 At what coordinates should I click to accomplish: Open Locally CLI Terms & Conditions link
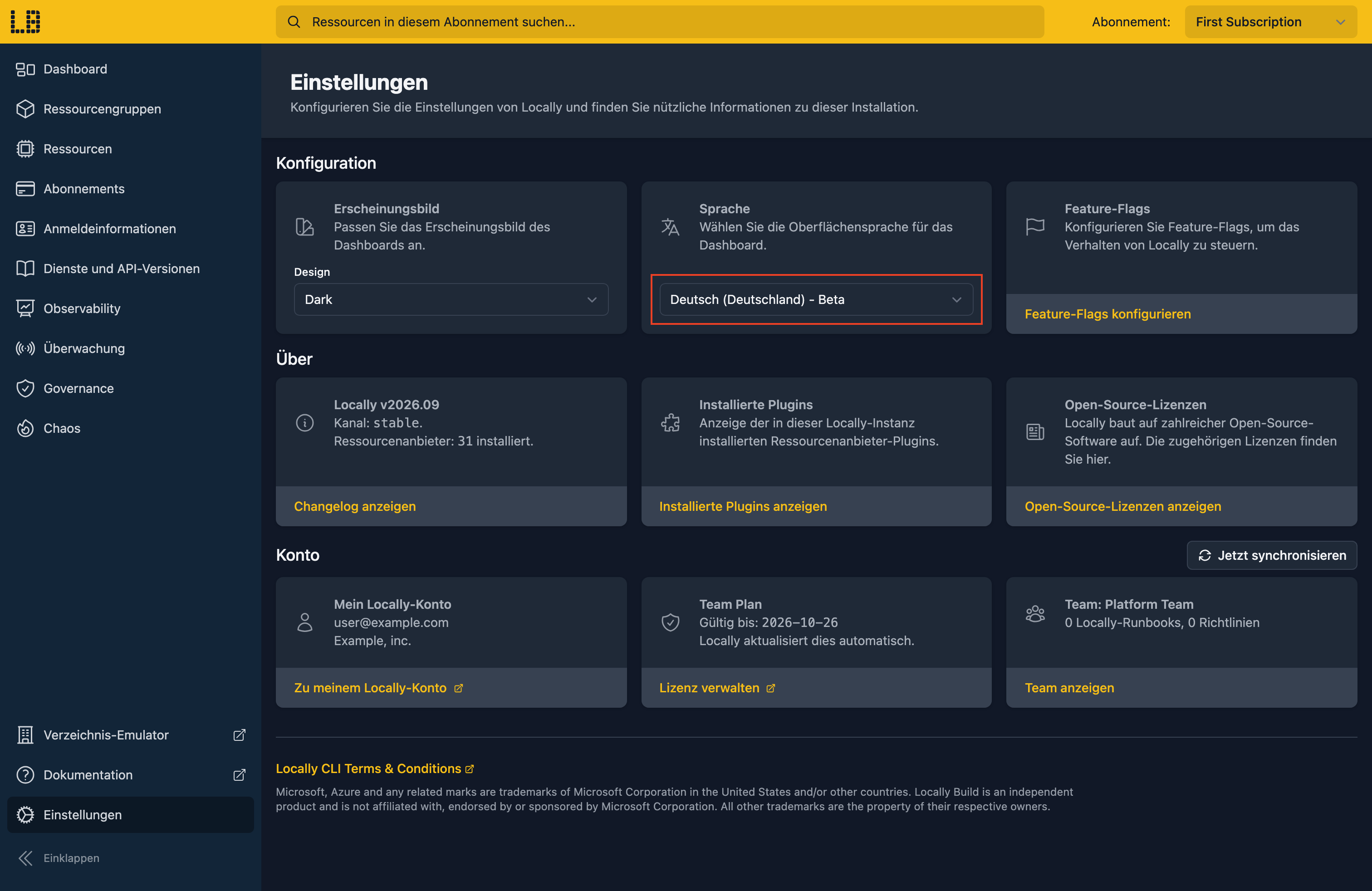pos(375,768)
